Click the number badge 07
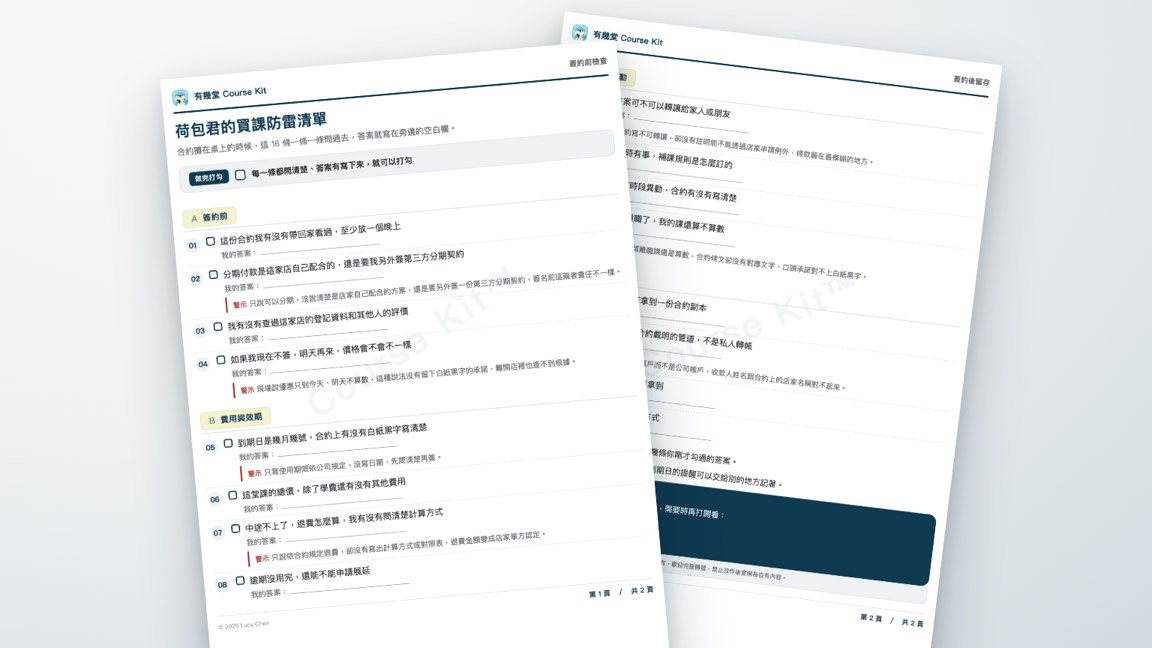 coord(217,533)
